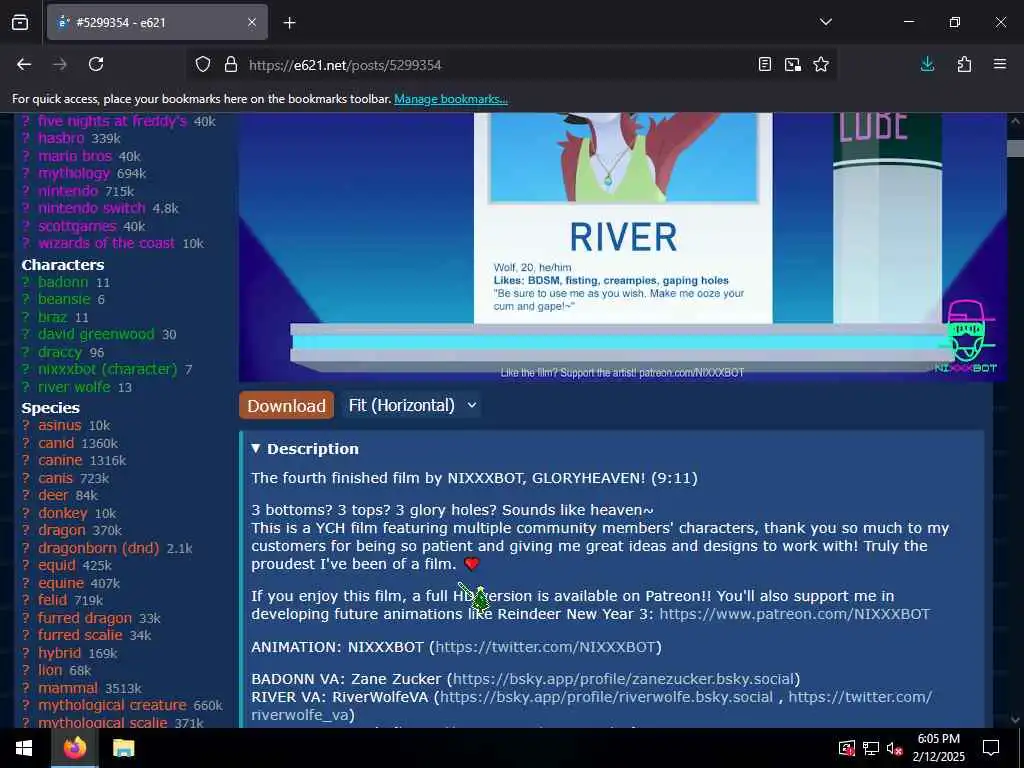1024x768 pixels.
Task: Click the mammal species tag
Action: click(x=67, y=688)
